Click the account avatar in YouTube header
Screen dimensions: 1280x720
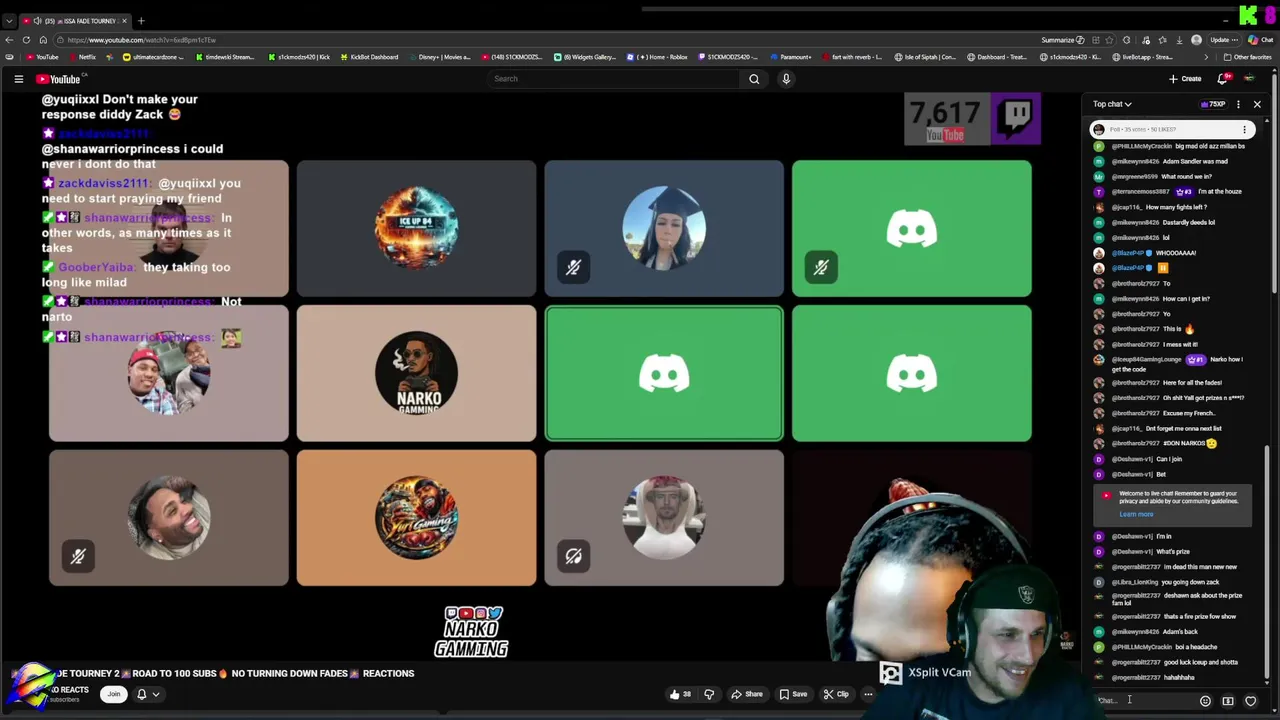pos(1249,79)
